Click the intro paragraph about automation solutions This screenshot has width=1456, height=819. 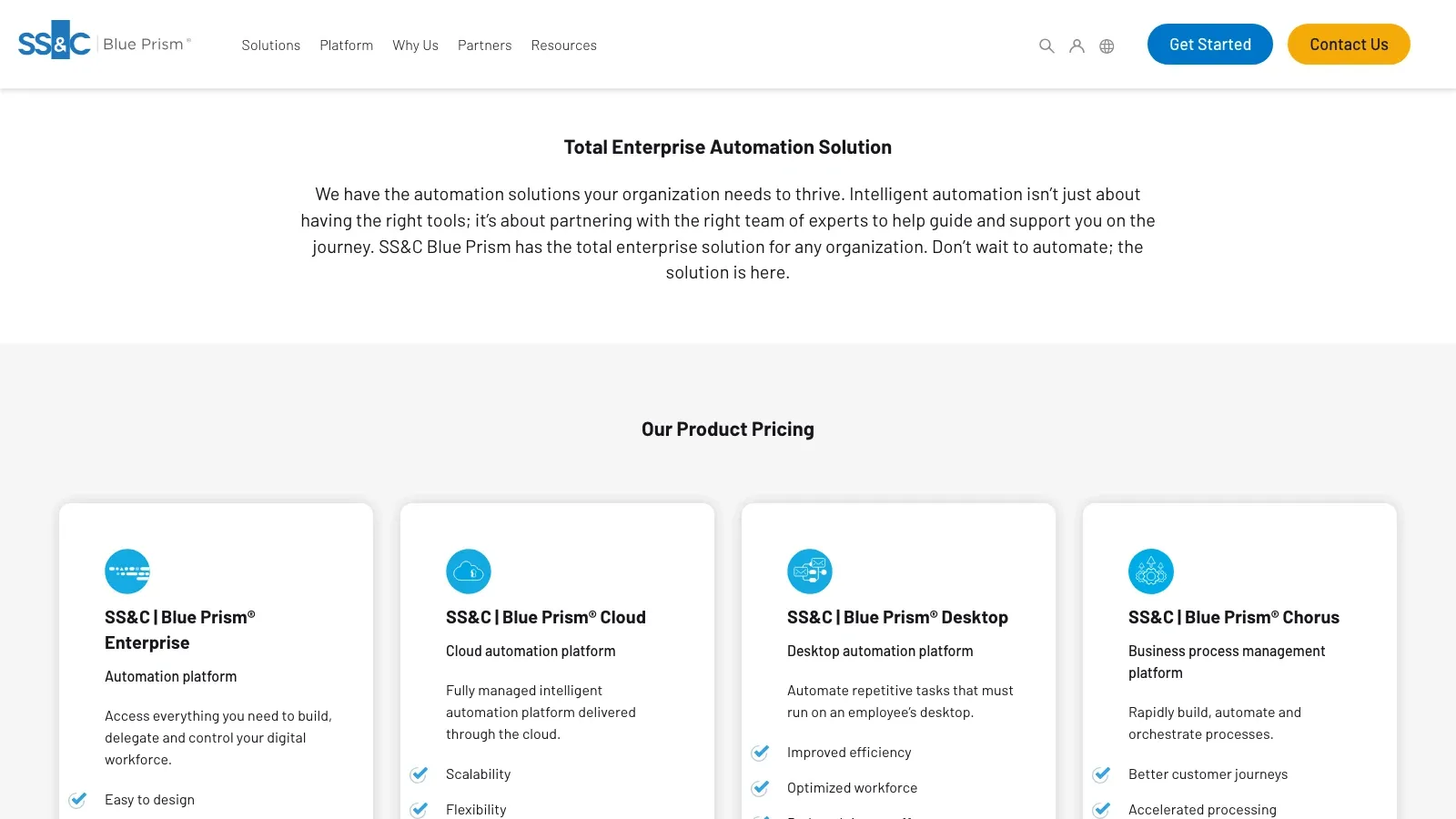[728, 233]
